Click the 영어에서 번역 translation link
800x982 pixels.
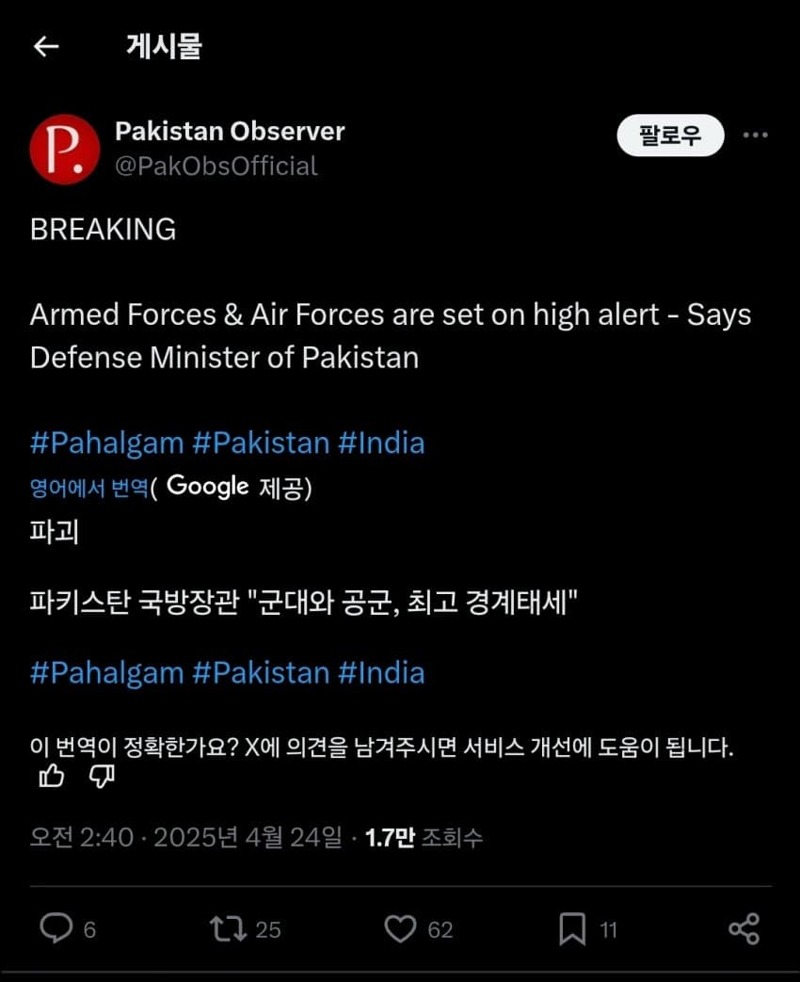click(x=89, y=487)
